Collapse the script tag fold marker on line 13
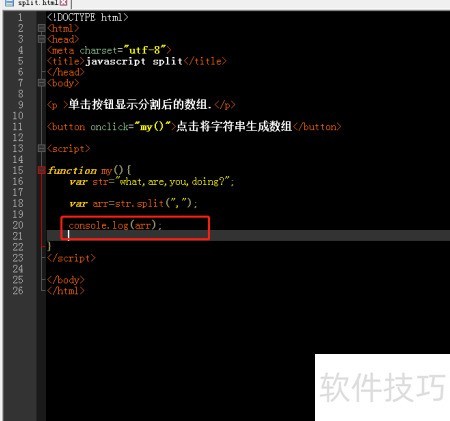 pos(41,148)
